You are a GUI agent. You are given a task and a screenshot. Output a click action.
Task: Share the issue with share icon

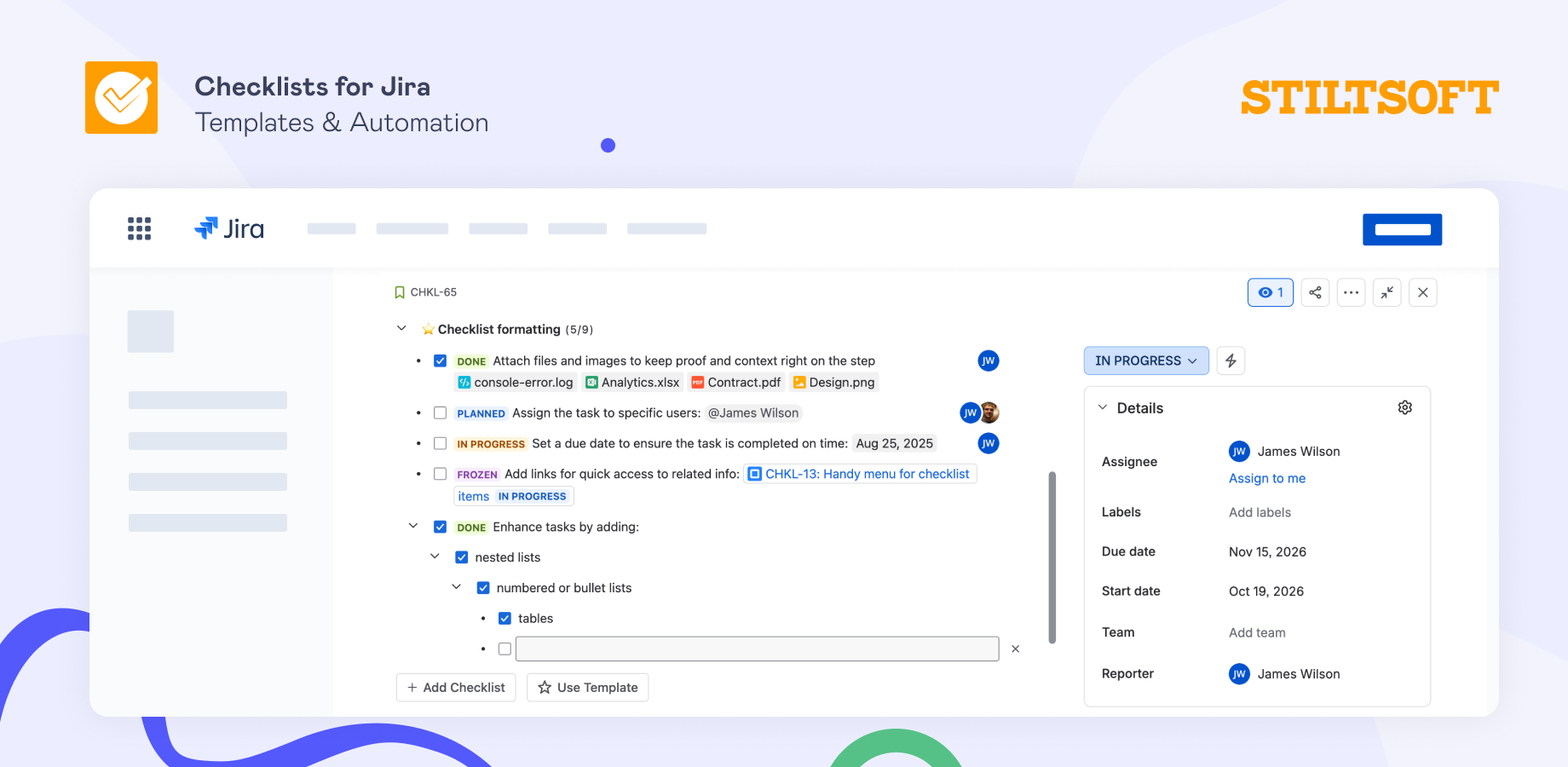pyautogui.click(x=1315, y=292)
